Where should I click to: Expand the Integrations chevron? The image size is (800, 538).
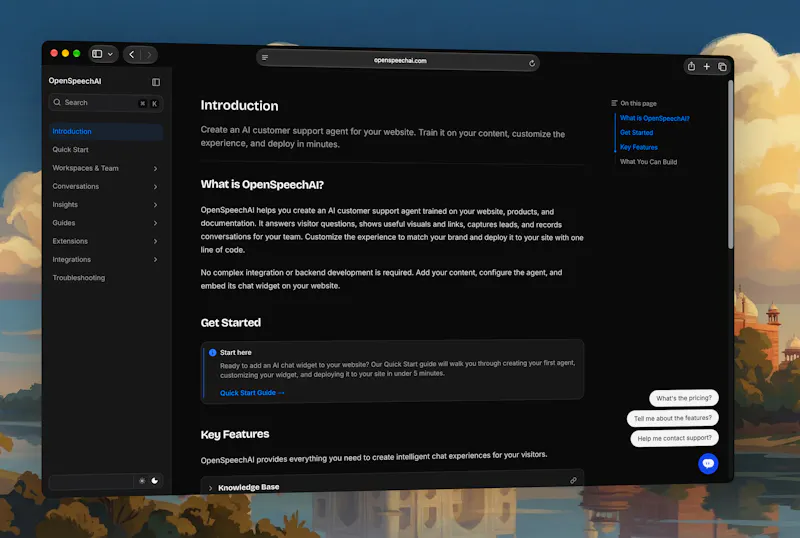(155, 260)
